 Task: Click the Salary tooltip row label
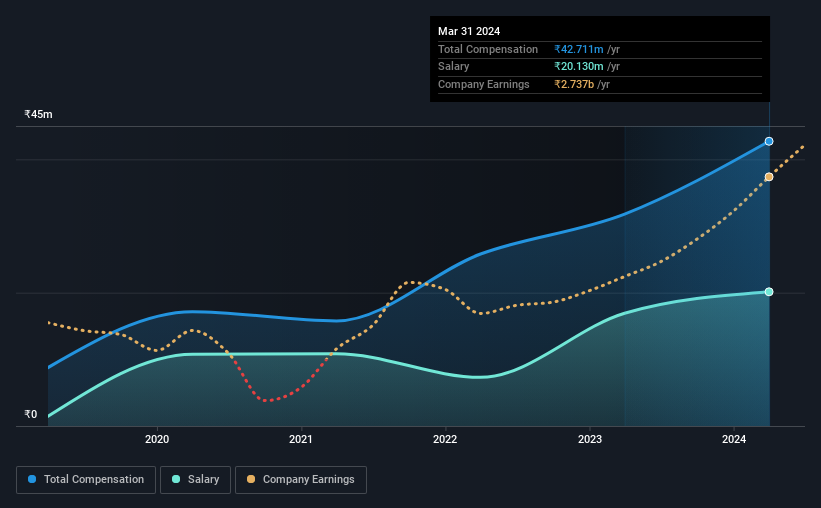click(453, 67)
